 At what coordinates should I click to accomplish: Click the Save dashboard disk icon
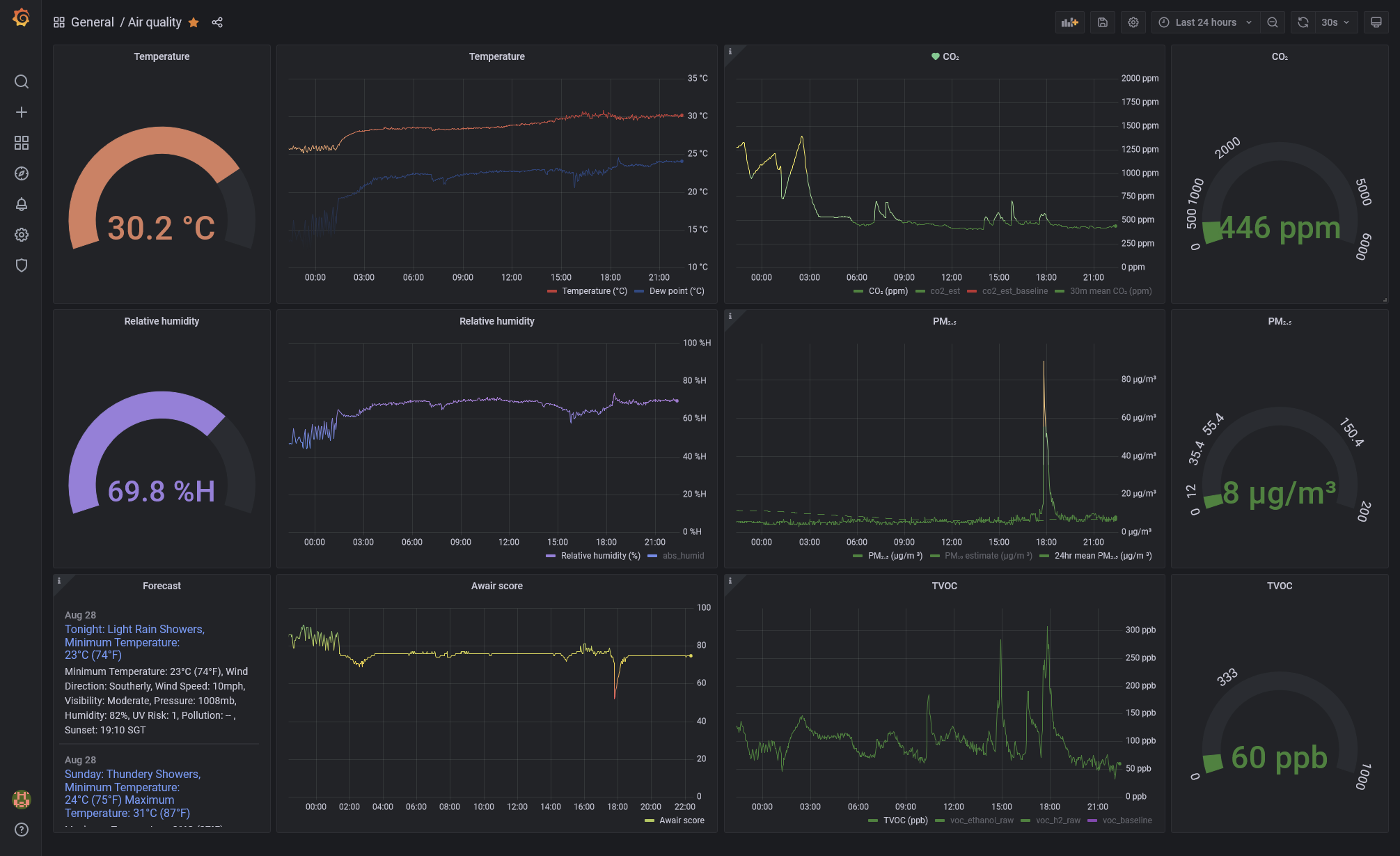[1103, 22]
